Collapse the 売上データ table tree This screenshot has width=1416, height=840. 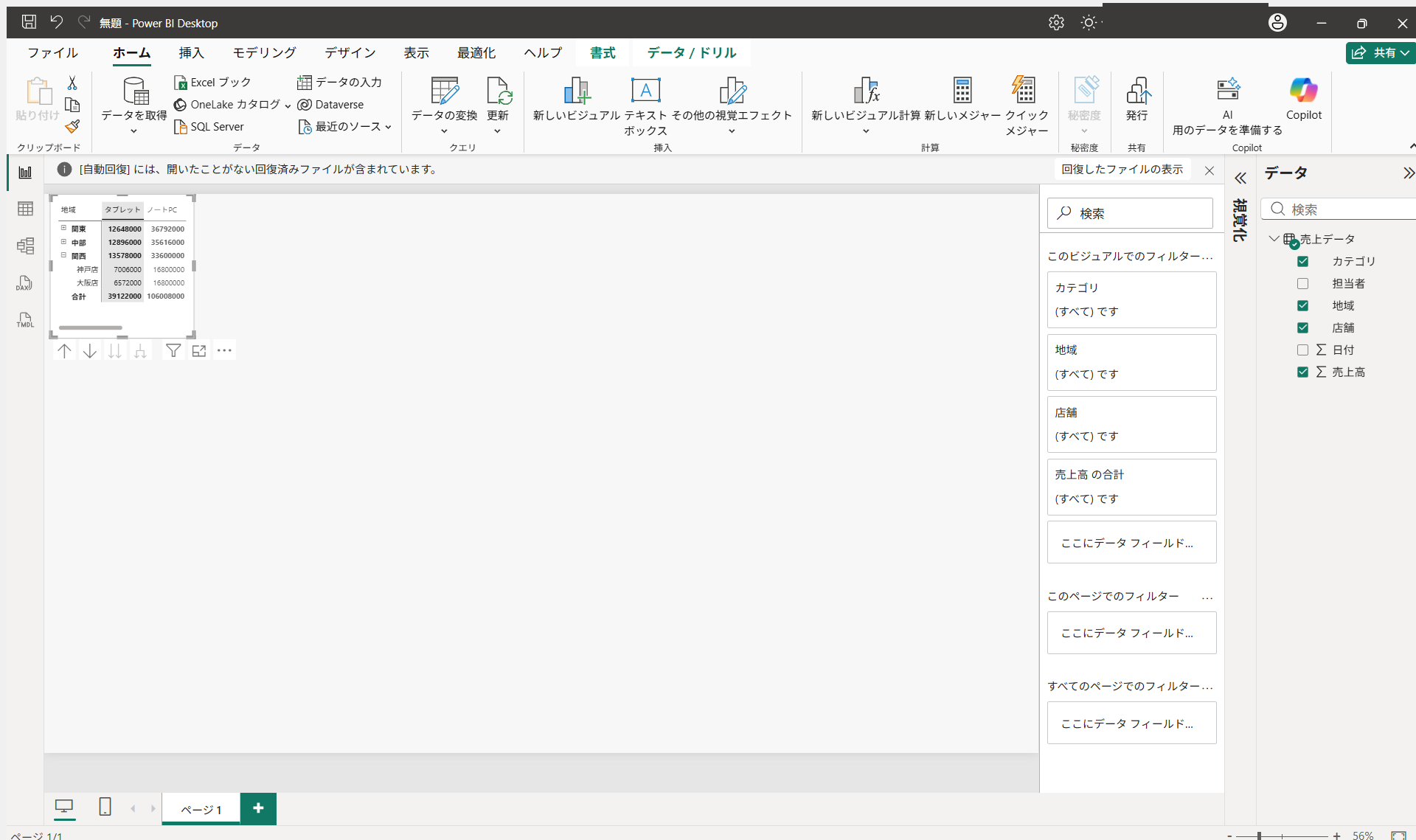[1274, 238]
